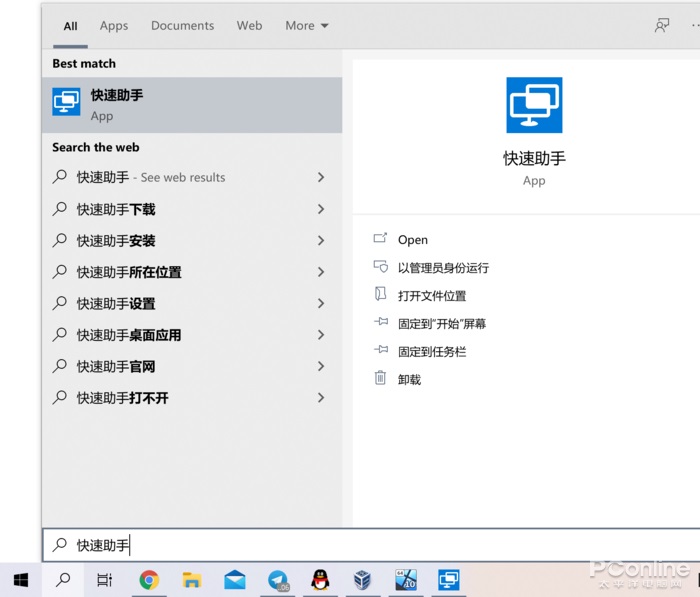The image size is (700, 597).
Task: Open Telegram from the taskbar
Action: click(x=278, y=580)
